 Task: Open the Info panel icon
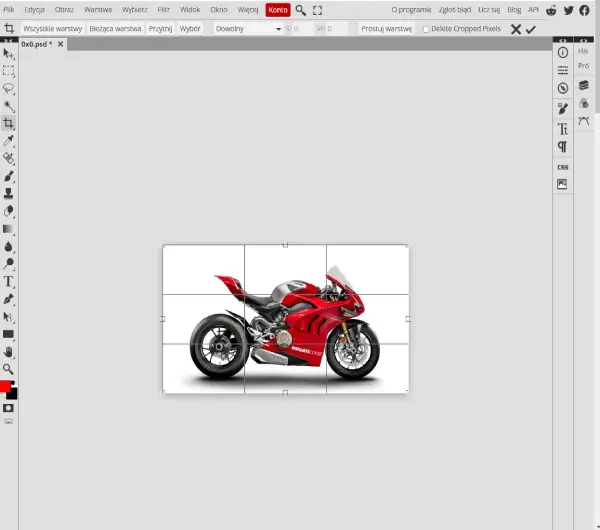pyautogui.click(x=562, y=52)
